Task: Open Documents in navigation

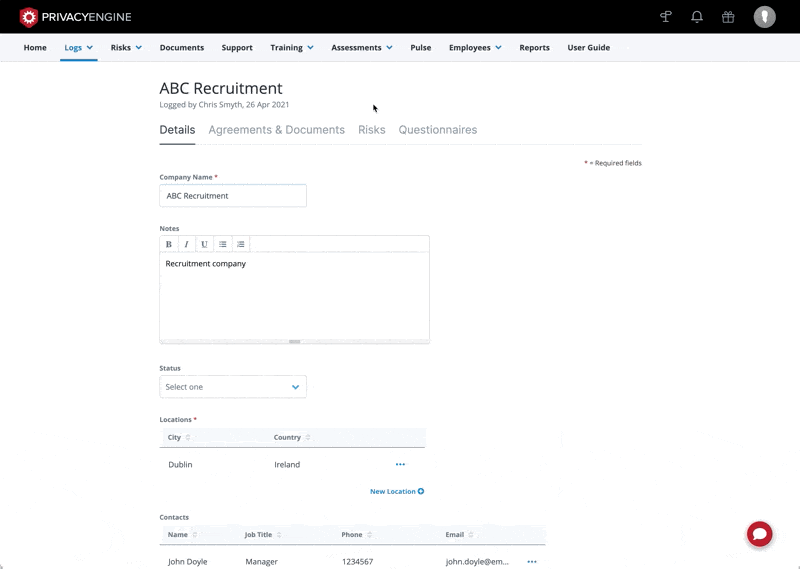Action: point(182,47)
